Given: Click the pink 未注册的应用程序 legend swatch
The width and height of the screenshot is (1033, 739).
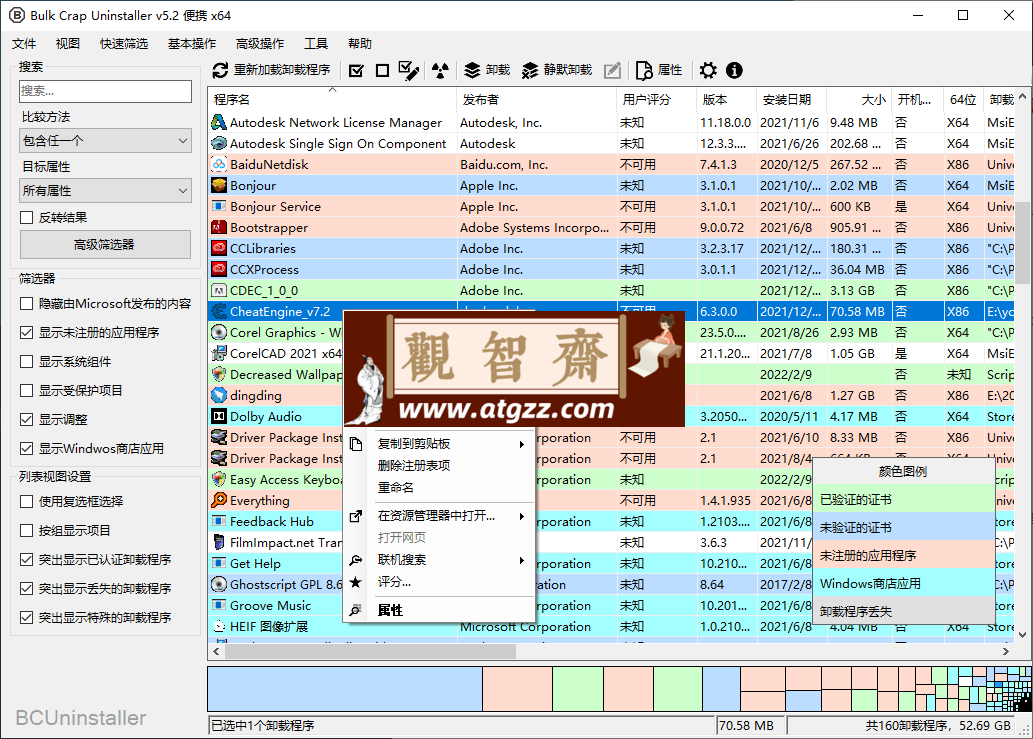Looking at the screenshot, I should (903, 555).
